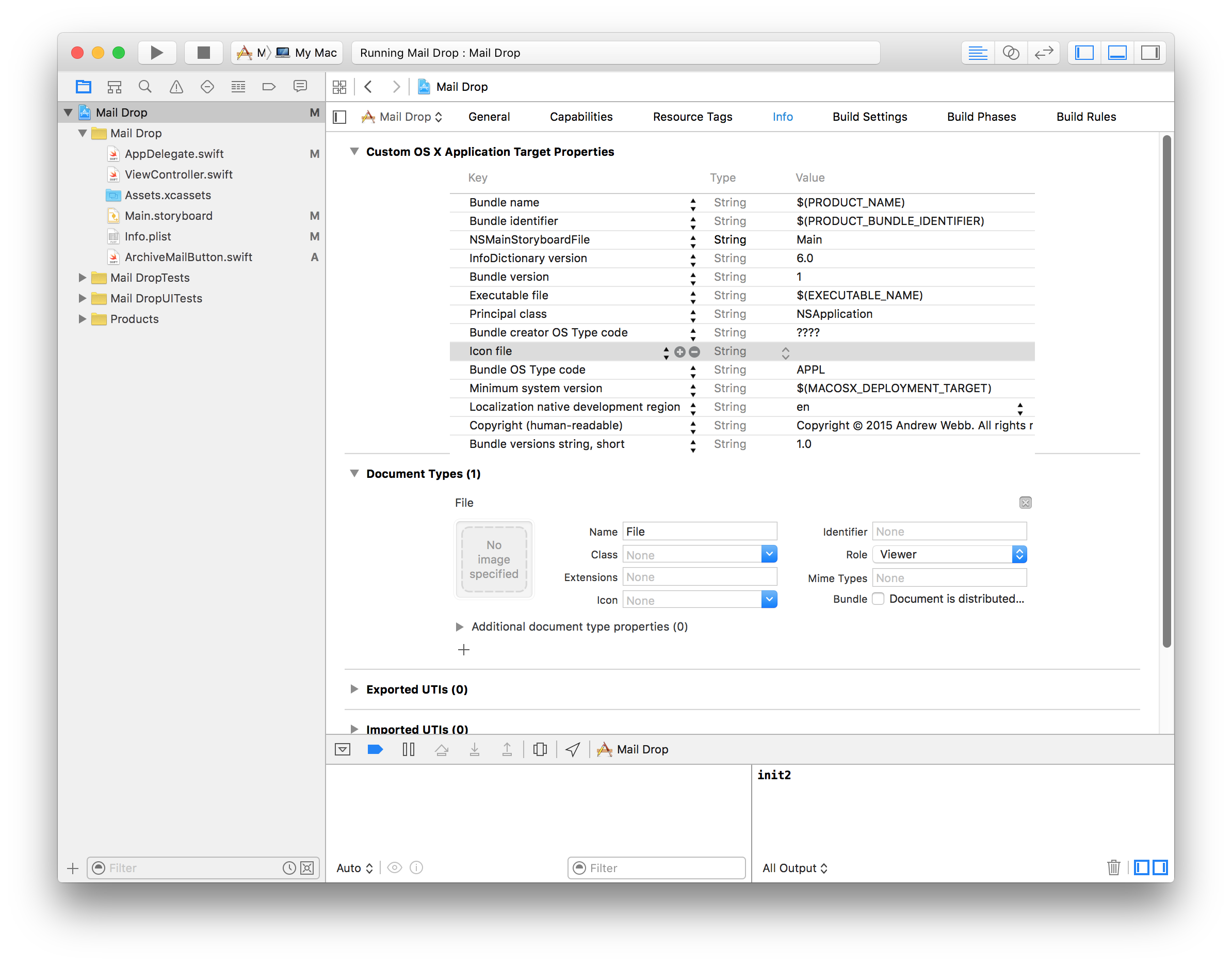The width and height of the screenshot is (1232, 965).
Task: Go forward in editor history
Action: point(397,87)
